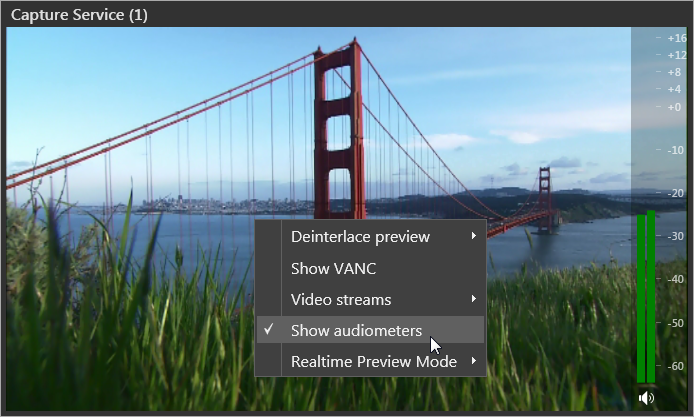Click the left green audio meter bar
Viewport: 695px width, 418px height.
(641, 299)
